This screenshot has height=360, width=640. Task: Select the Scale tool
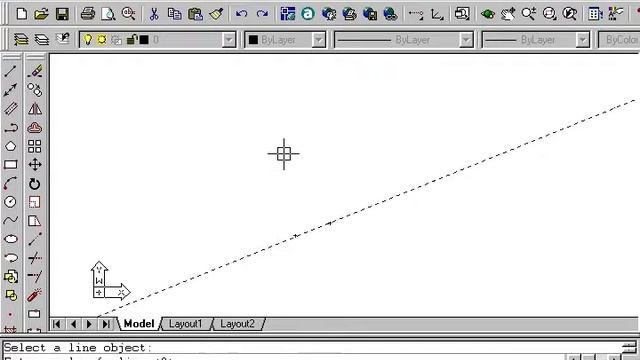click(35, 202)
